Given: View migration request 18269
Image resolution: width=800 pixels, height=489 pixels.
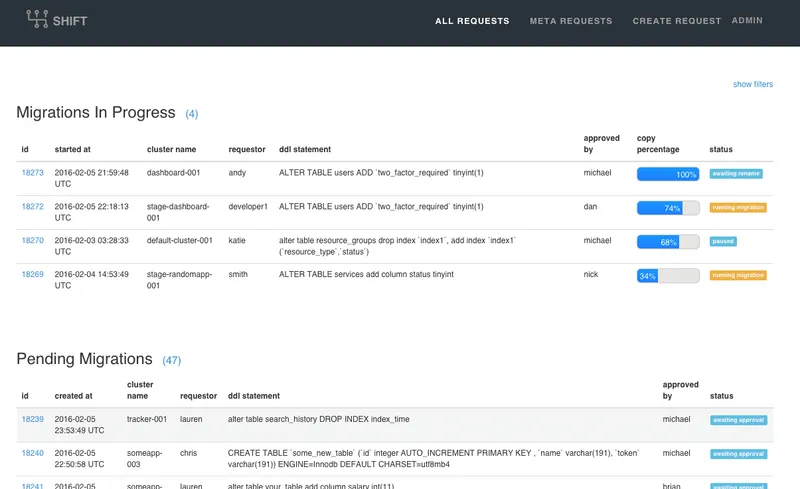Looking at the screenshot, I should [x=33, y=274].
